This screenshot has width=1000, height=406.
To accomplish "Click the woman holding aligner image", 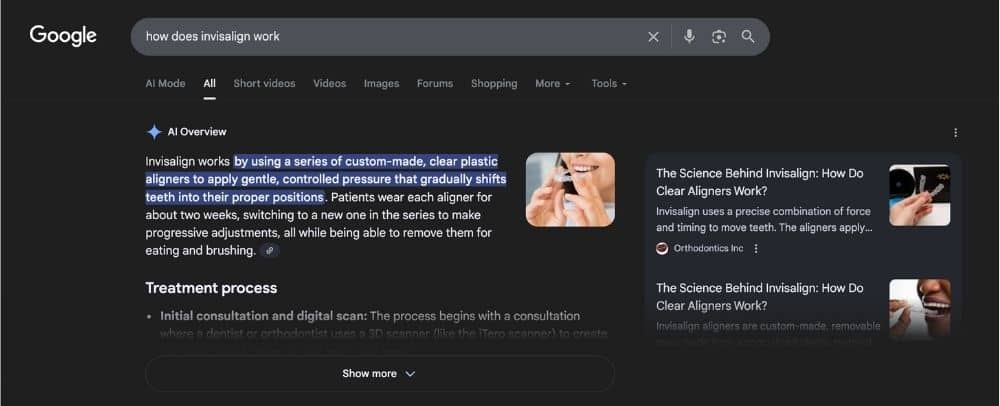I will point(570,189).
